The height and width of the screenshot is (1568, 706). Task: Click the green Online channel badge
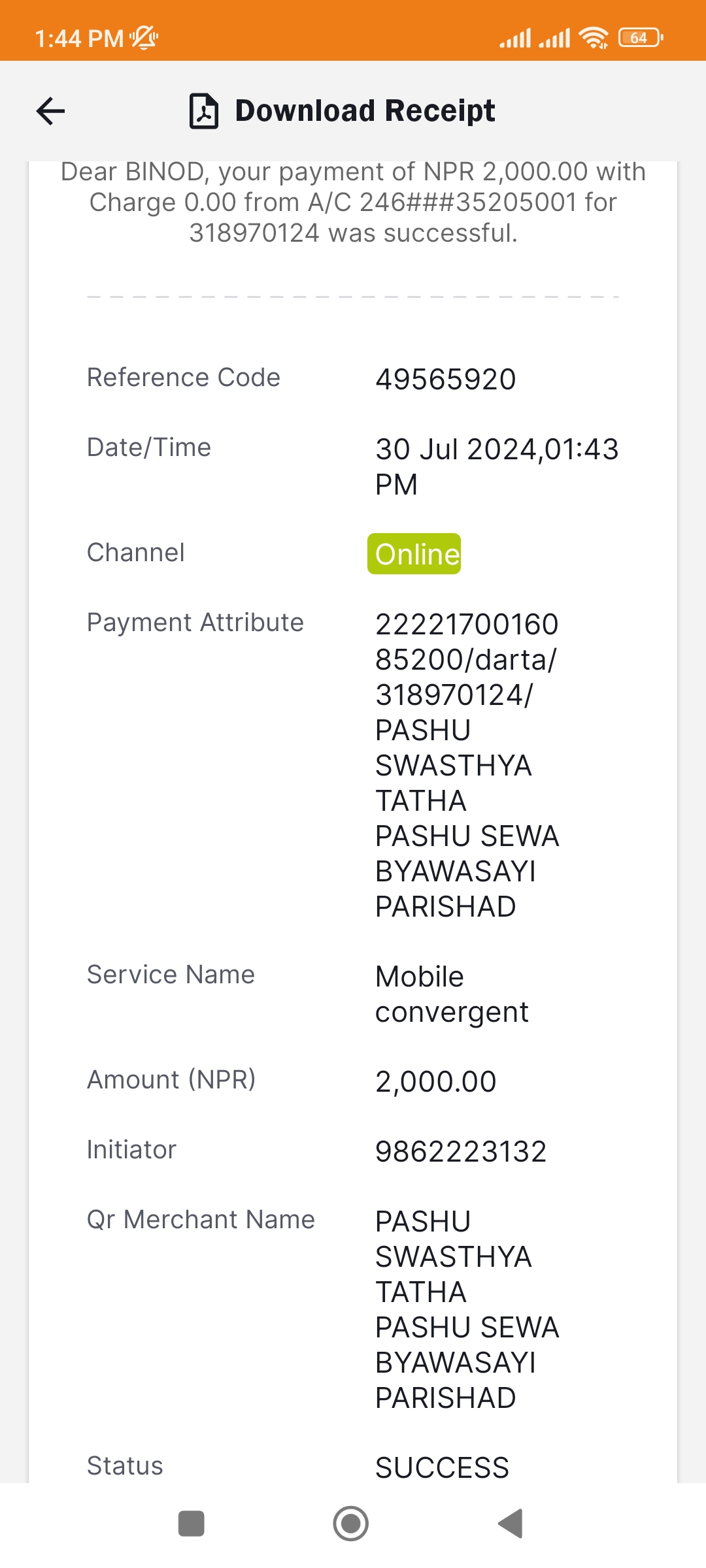point(414,554)
